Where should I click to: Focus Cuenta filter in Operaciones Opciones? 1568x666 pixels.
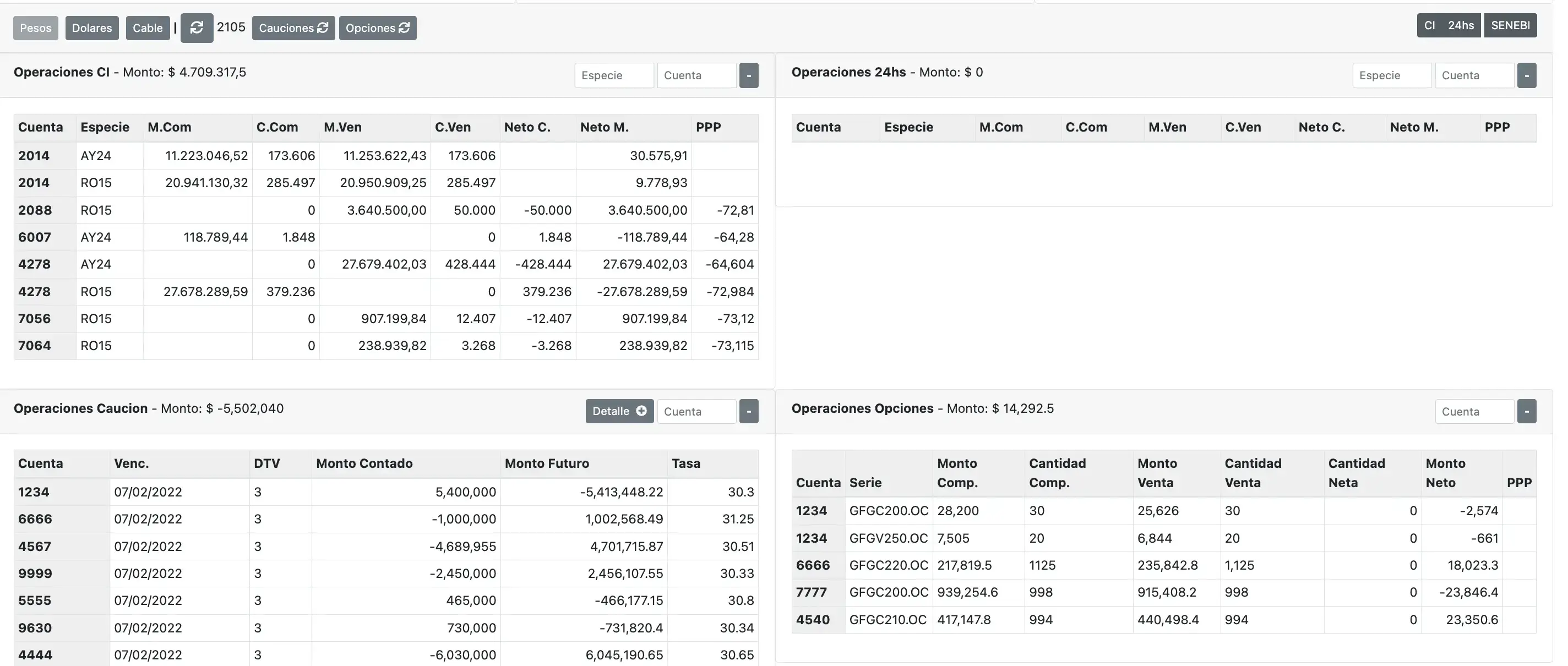pos(1474,412)
